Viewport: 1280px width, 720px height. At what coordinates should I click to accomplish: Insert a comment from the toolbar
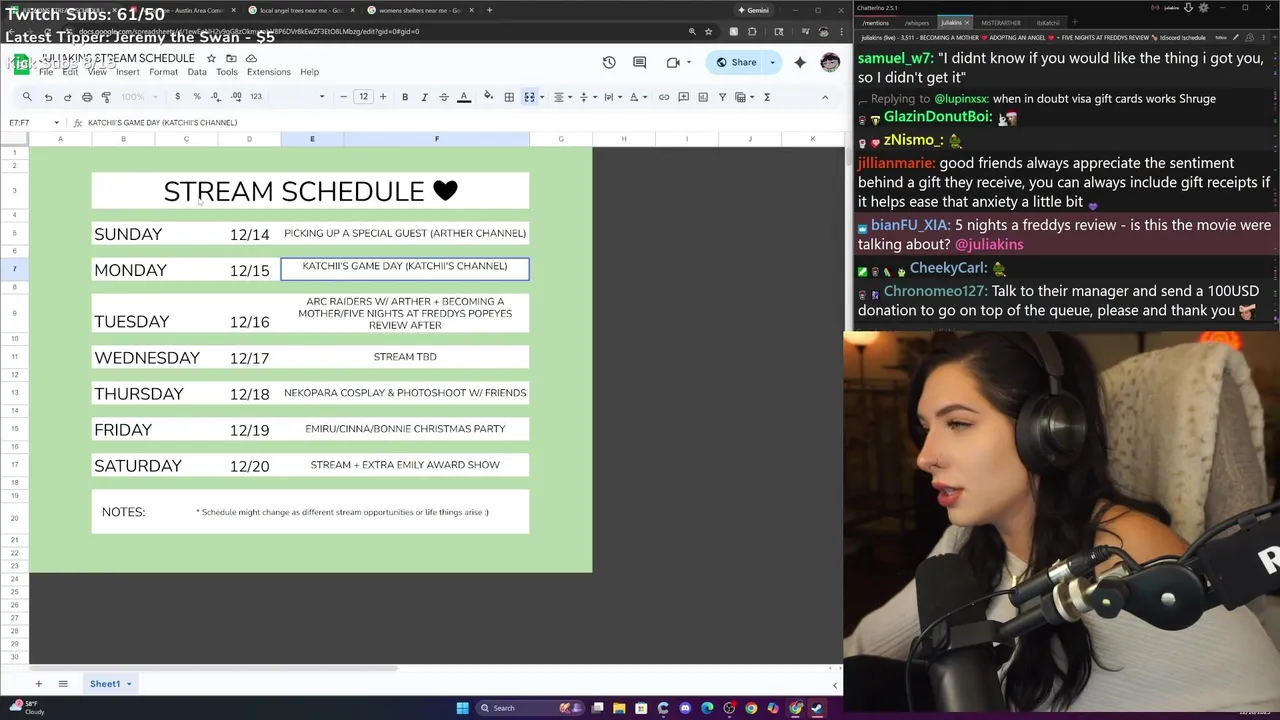tap(683, 97)
